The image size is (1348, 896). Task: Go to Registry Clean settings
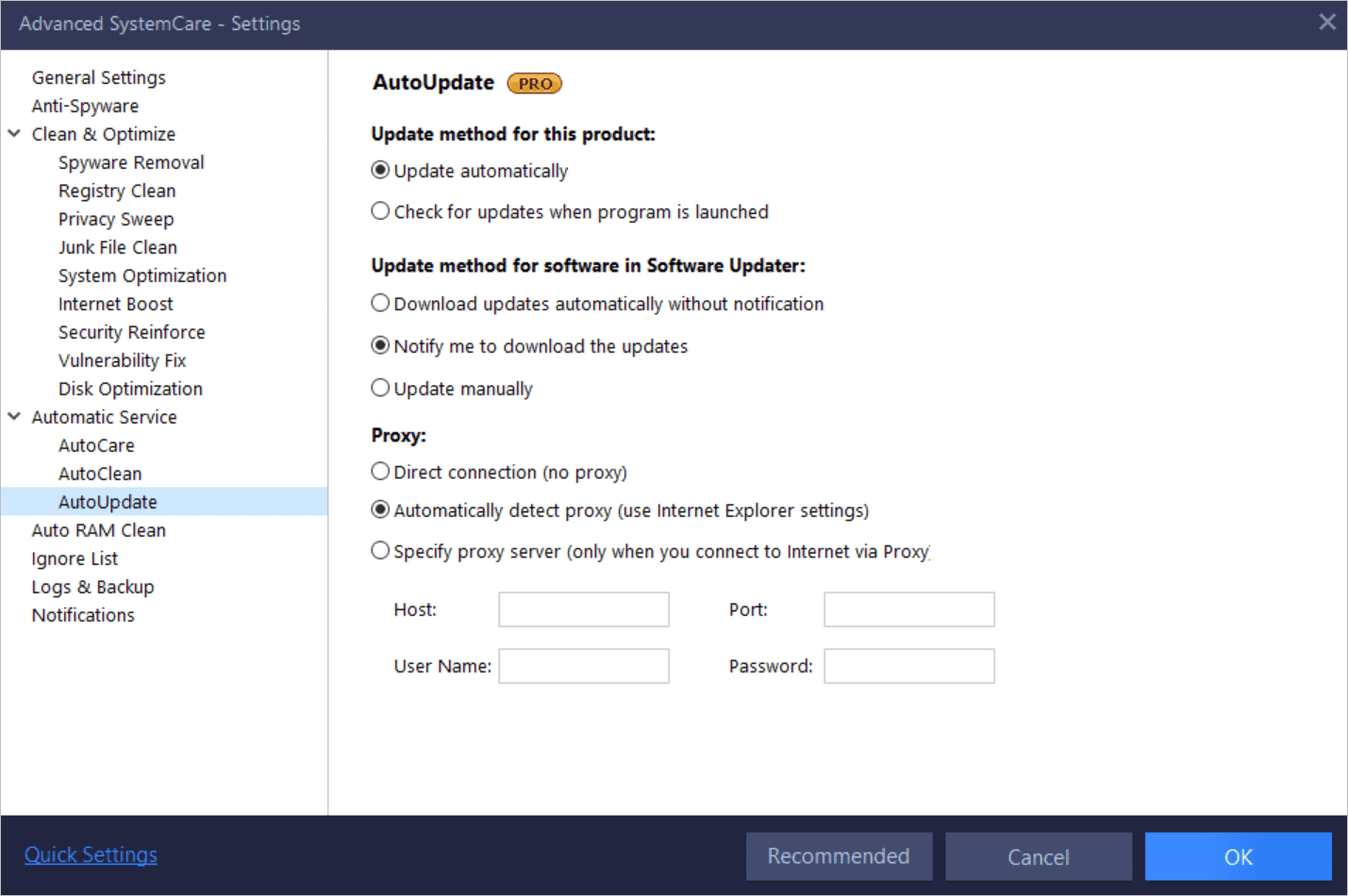(117, 191)
